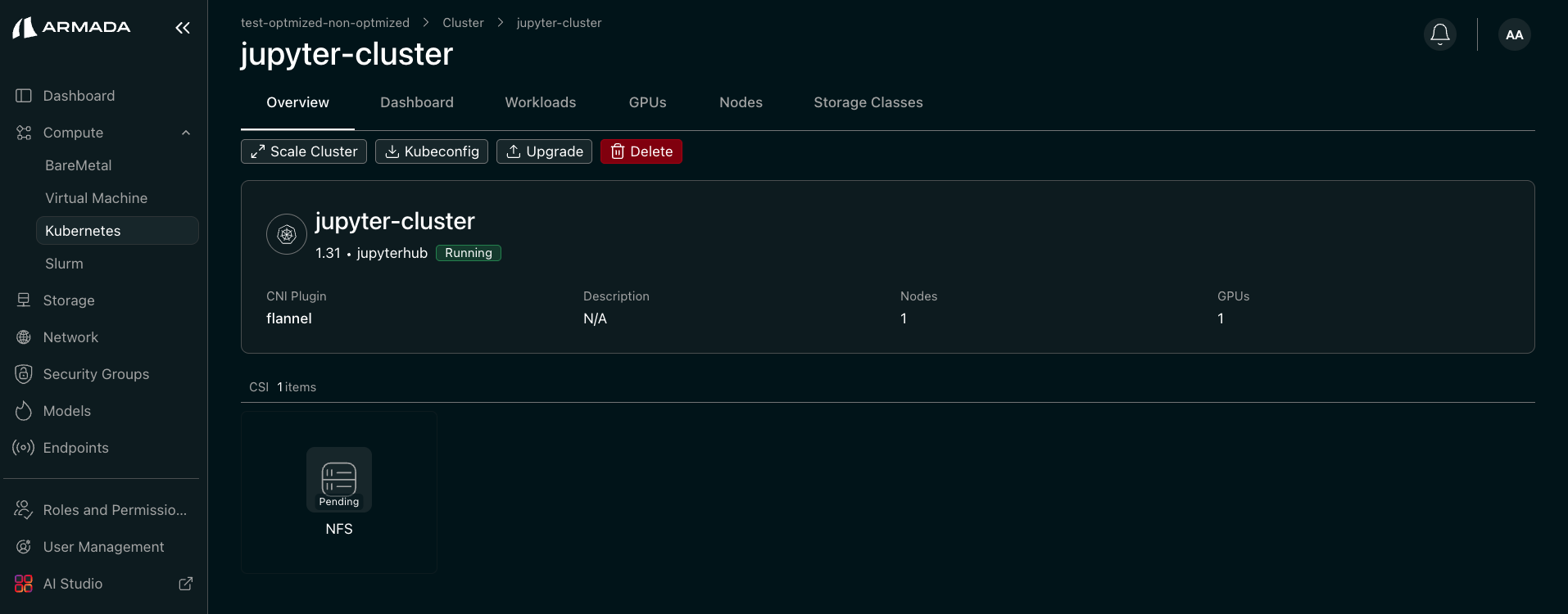Select Security Groups in sidebar
Screen dimensions: 1568x614
pyautogui.click(x=96, y=374)
